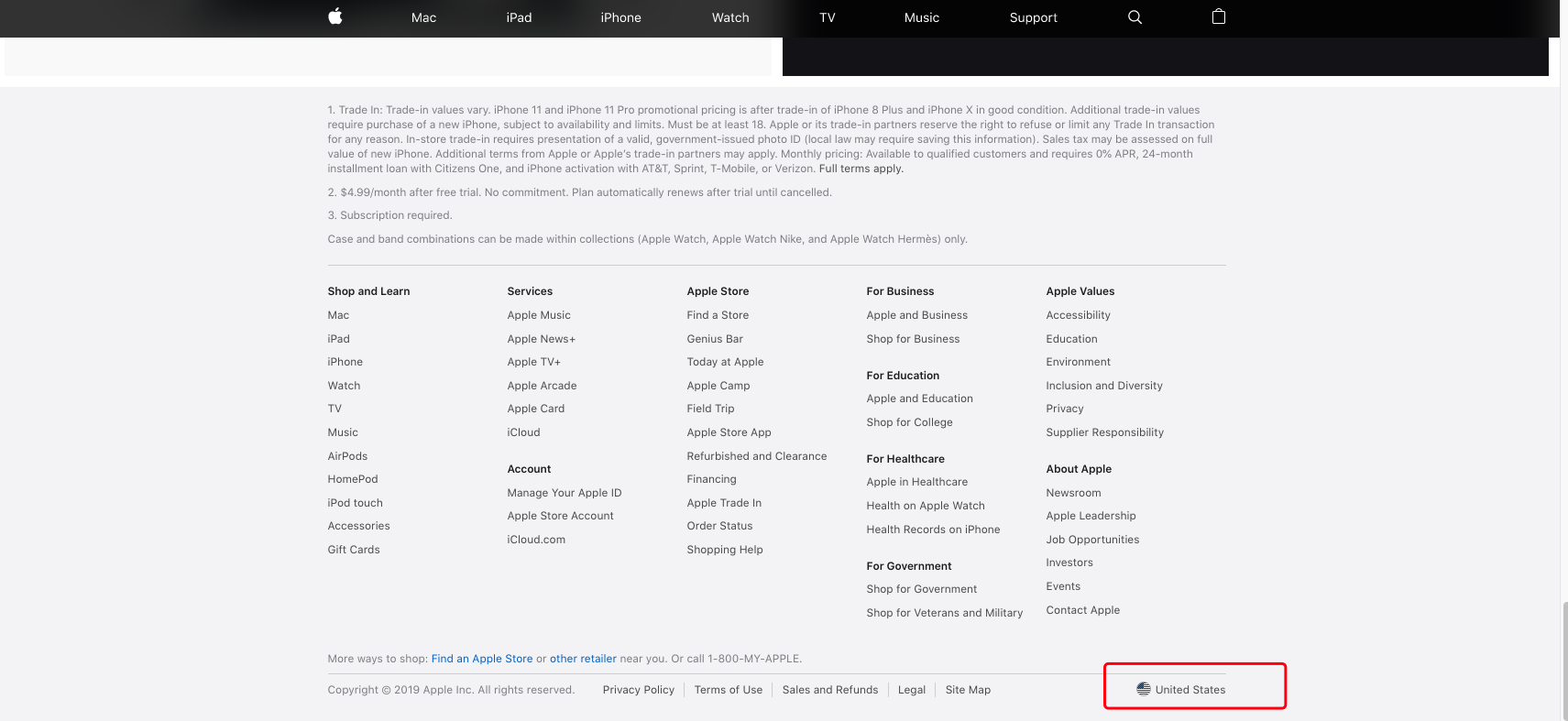Select Mac in the top navigation bar
The height and width of the screenshot is (721, 1568).
coord(423,17)
